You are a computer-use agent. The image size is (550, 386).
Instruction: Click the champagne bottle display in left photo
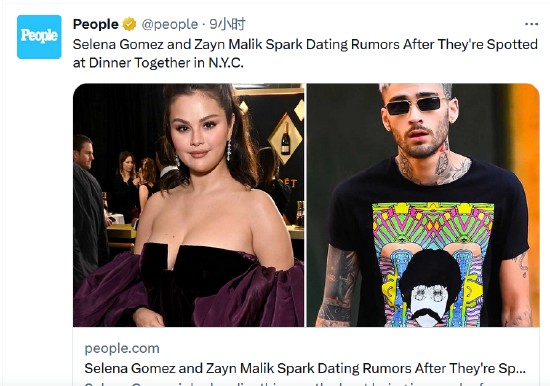point(285,139)
